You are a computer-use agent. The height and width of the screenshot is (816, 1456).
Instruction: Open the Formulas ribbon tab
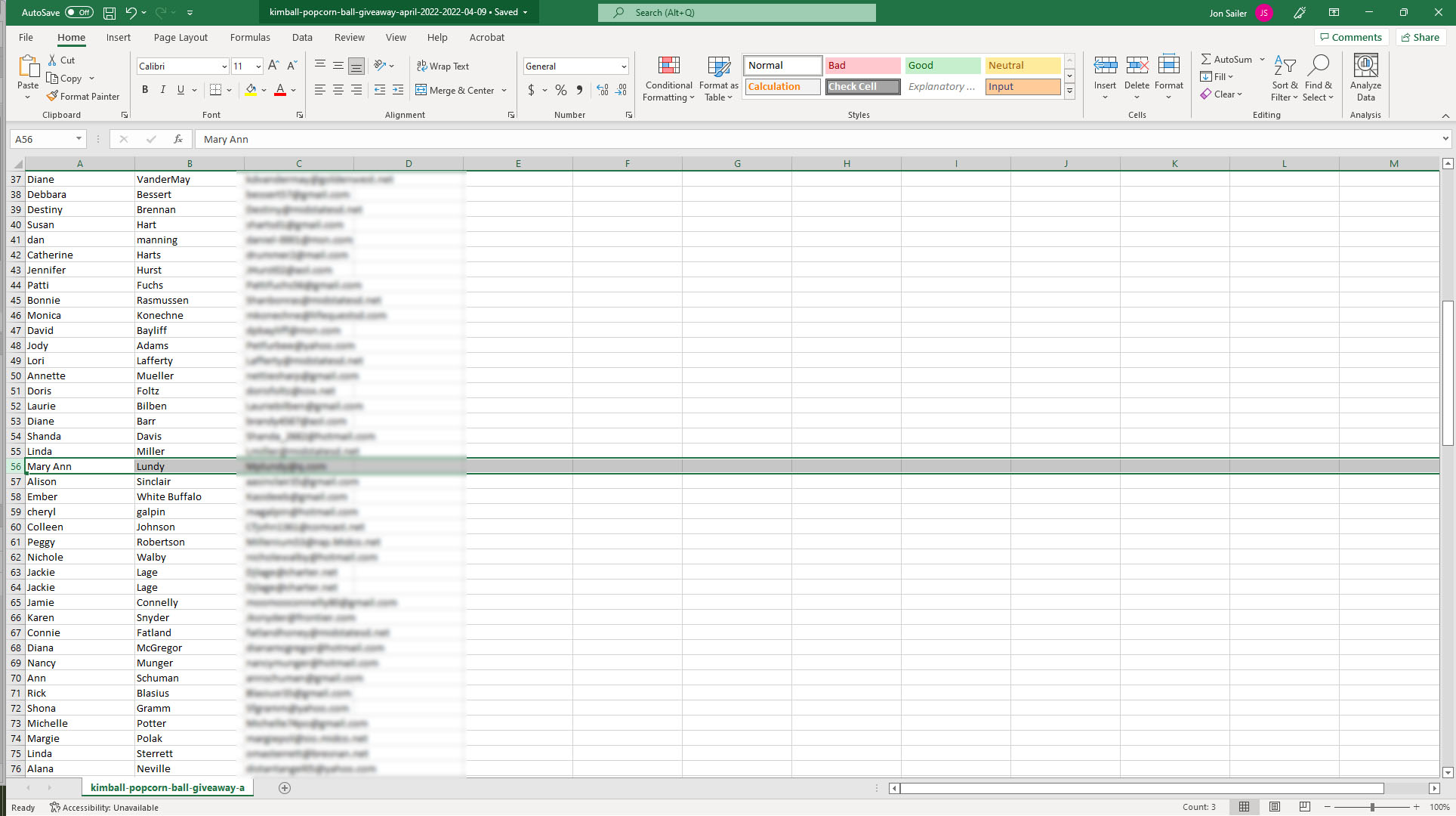[250, 37]
